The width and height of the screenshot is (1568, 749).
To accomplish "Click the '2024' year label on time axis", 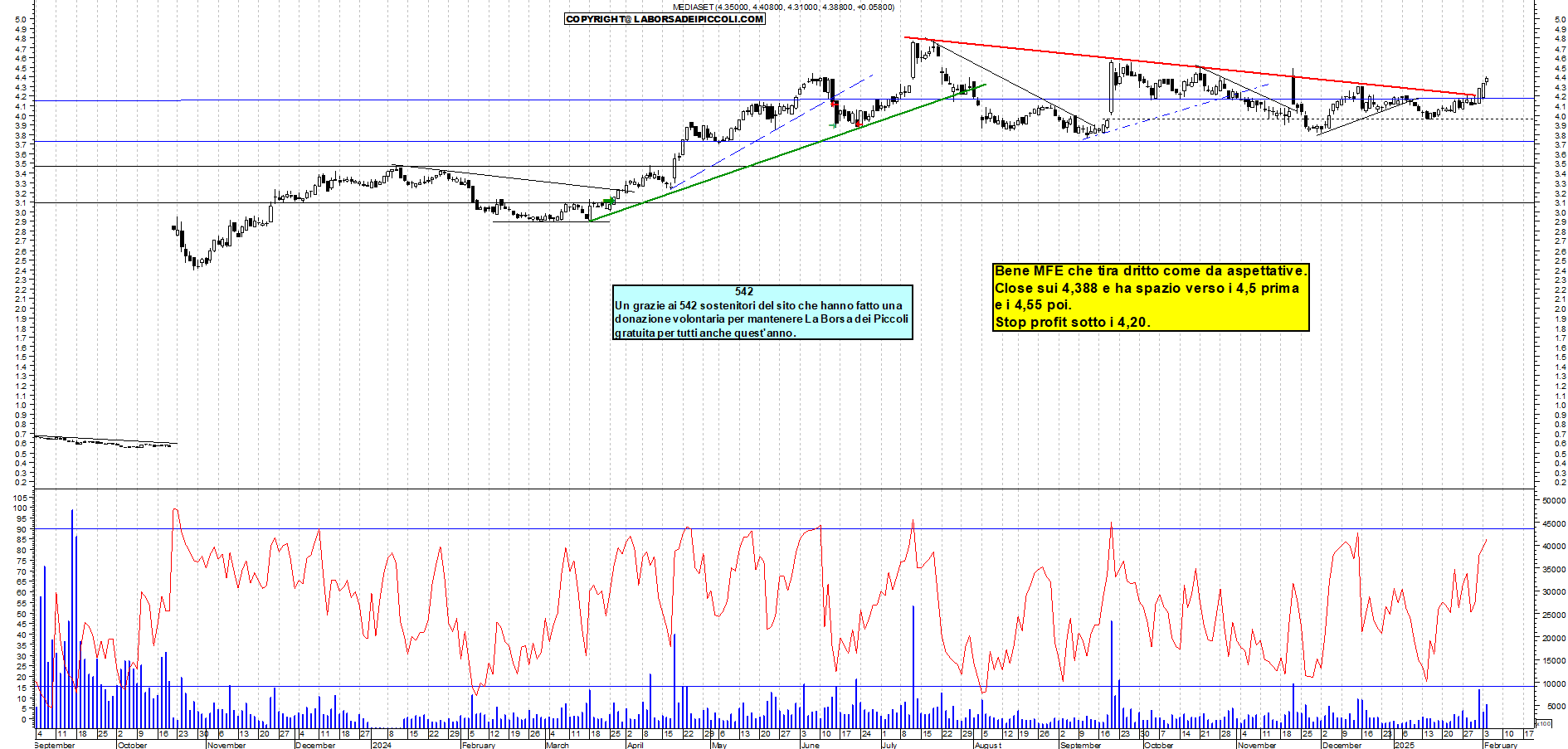I will tap(382, 745).
